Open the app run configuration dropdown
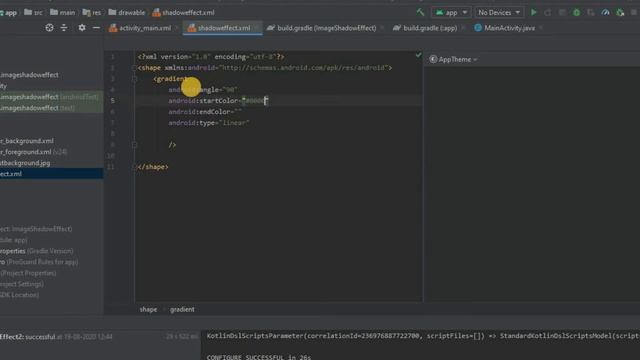This screenshot has height=360, width=640. pyautogui.click(x=451, y=13)
